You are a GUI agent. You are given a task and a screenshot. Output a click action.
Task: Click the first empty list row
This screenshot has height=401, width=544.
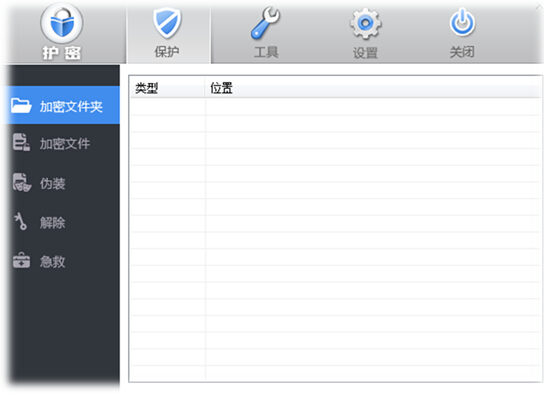[x=335, y=107]
